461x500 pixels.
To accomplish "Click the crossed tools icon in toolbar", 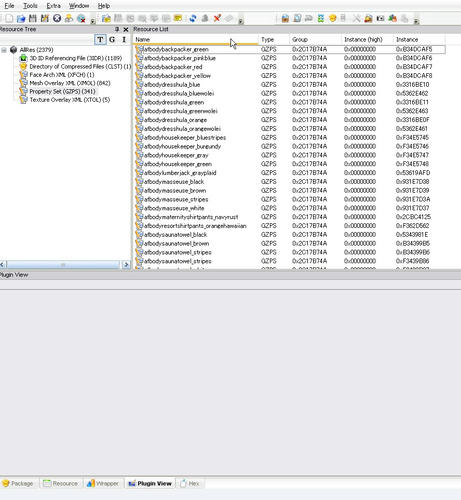I will point(356,18).
